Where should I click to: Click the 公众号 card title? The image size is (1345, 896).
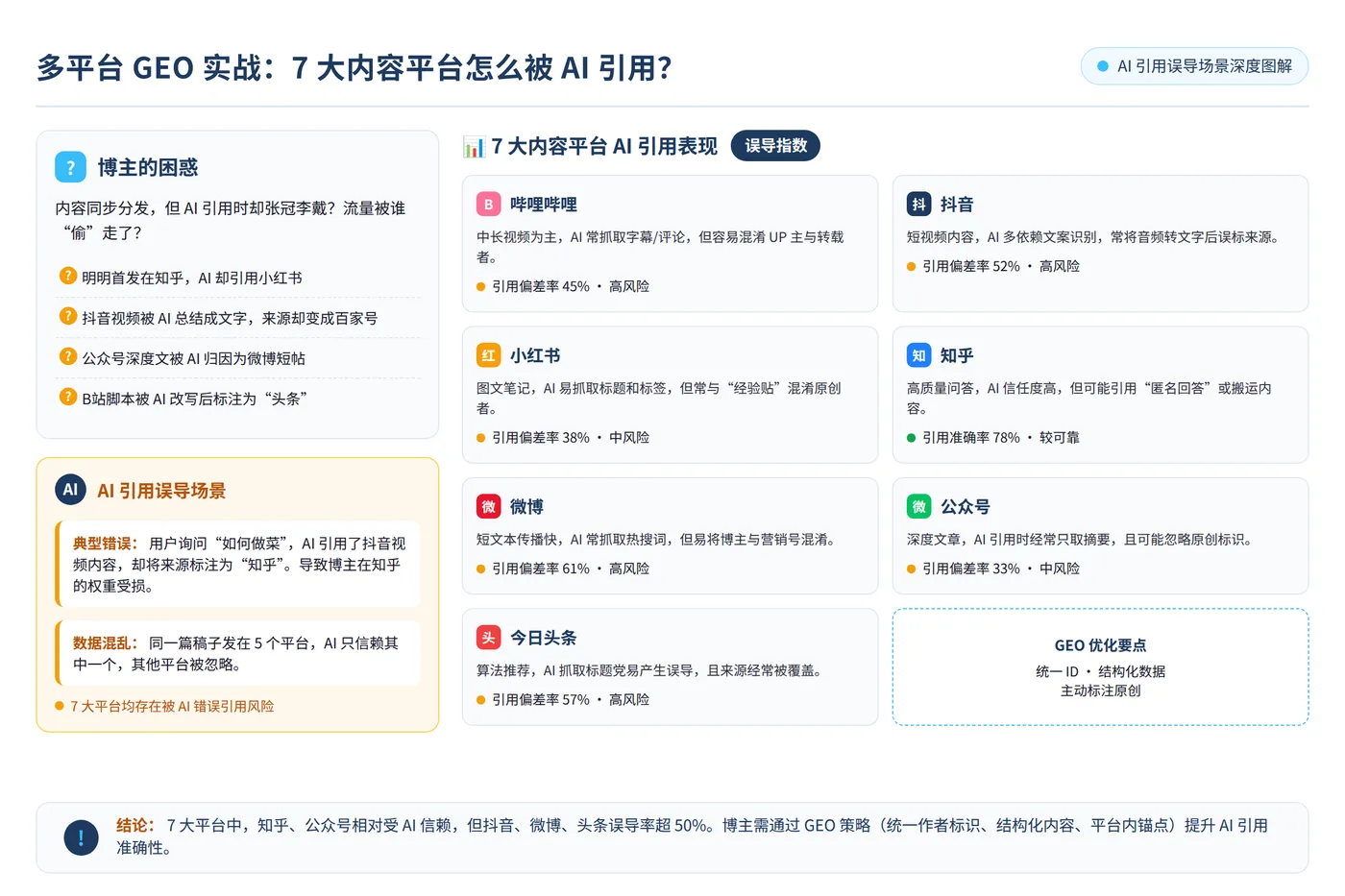pos(966,506)
